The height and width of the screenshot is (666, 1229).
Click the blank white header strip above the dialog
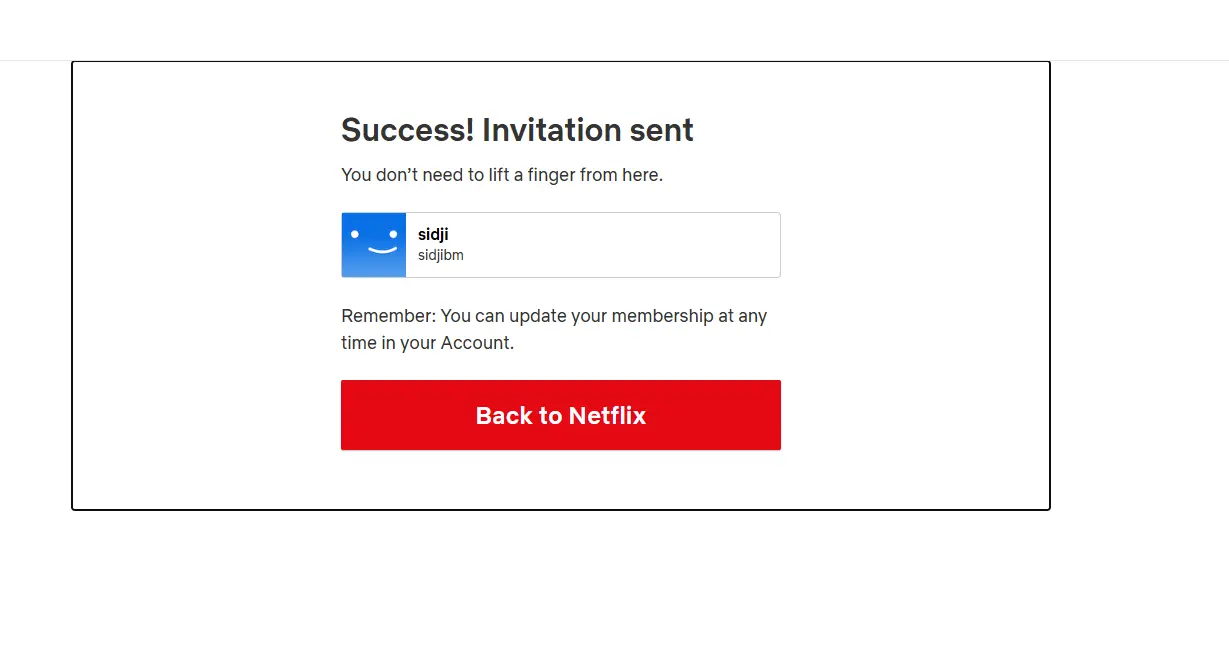614,30
